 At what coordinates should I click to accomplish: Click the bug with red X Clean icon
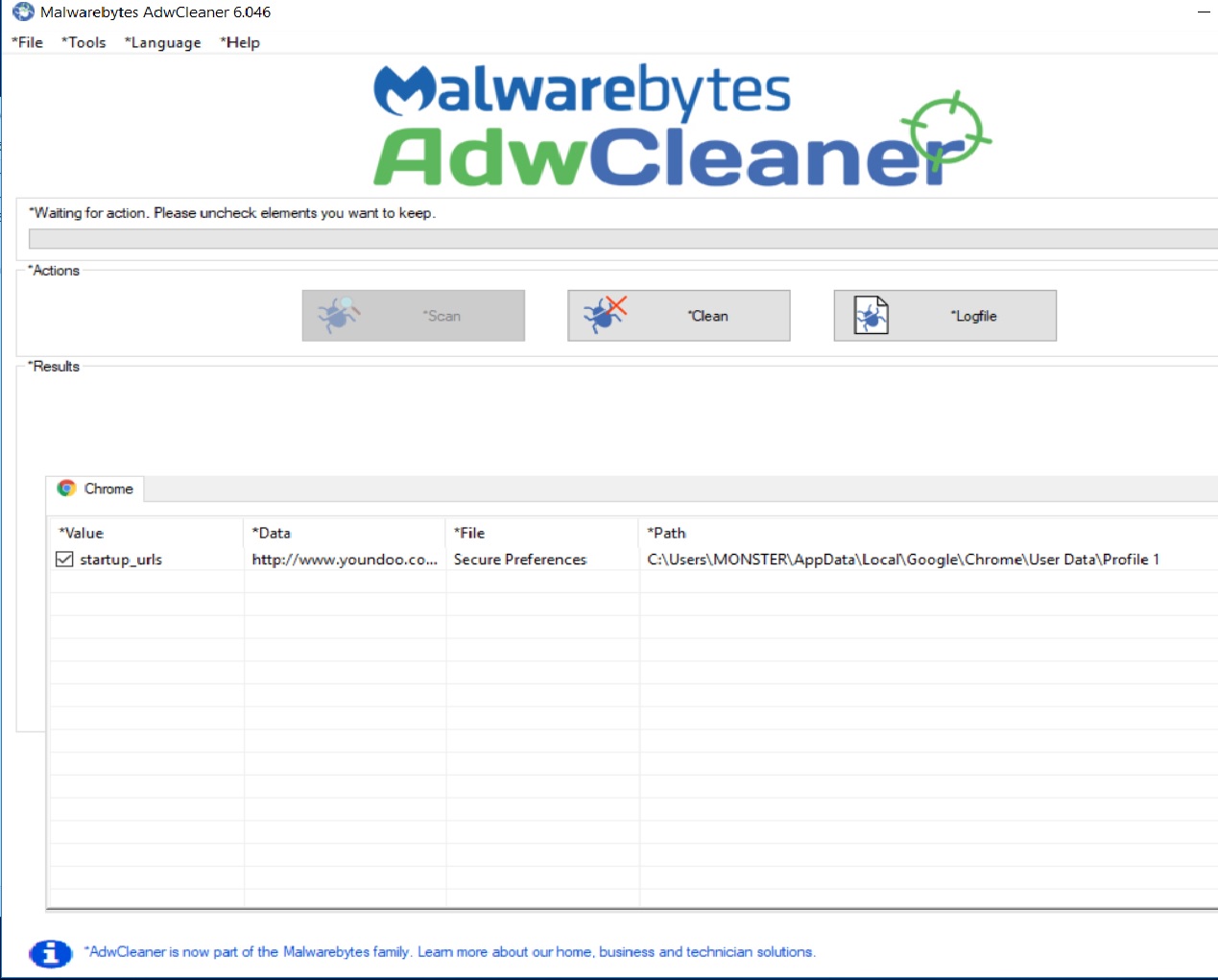tap(605, 314)
